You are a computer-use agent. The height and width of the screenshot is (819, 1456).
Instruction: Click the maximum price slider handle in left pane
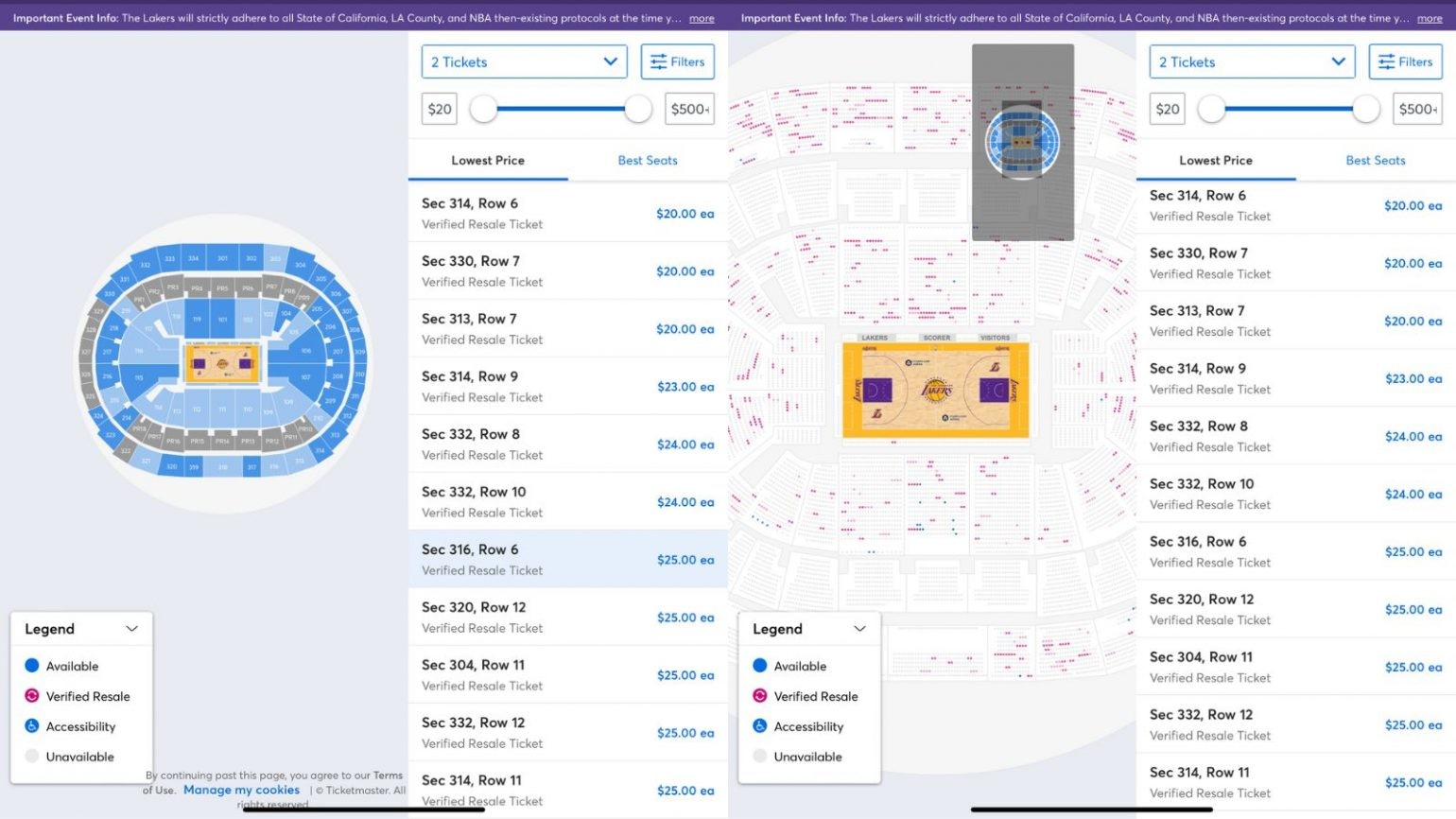click(x=638, y=109)
